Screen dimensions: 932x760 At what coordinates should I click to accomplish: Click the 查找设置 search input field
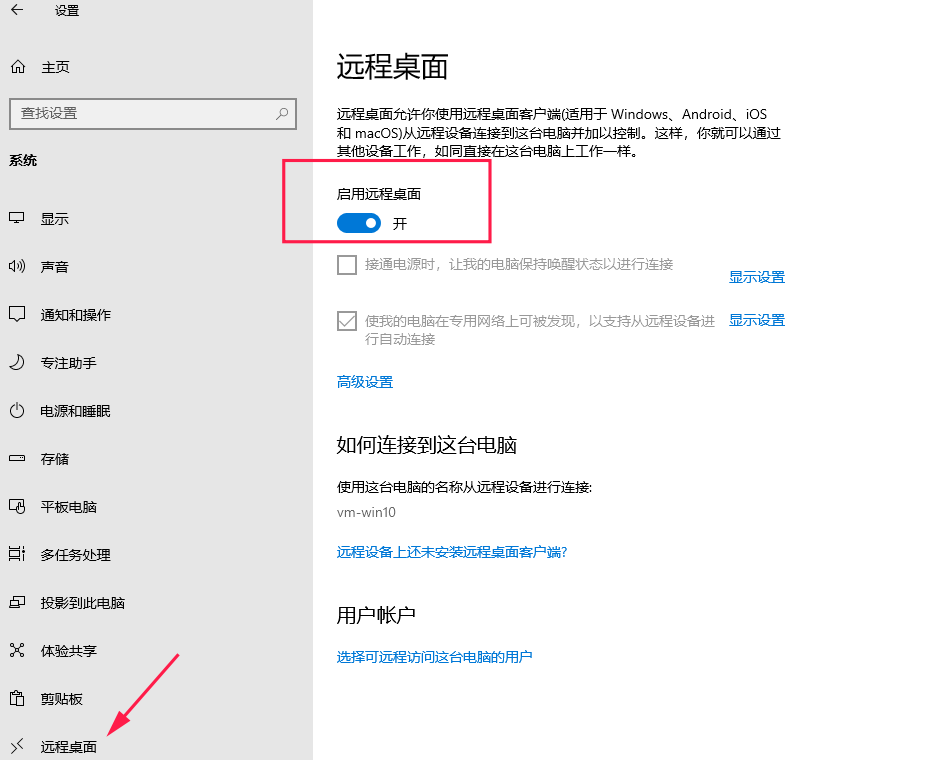pos(140,114)
